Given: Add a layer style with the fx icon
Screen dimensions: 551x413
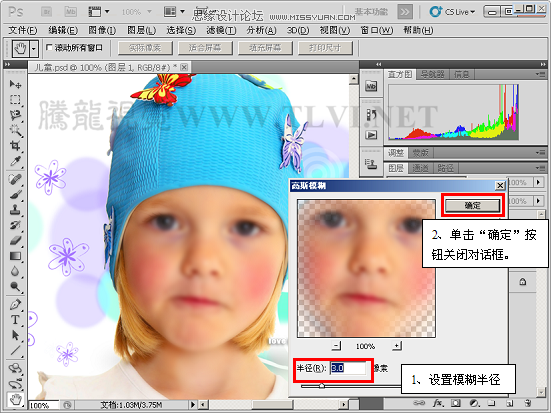Looking at the screenshot, I should 437,403.
